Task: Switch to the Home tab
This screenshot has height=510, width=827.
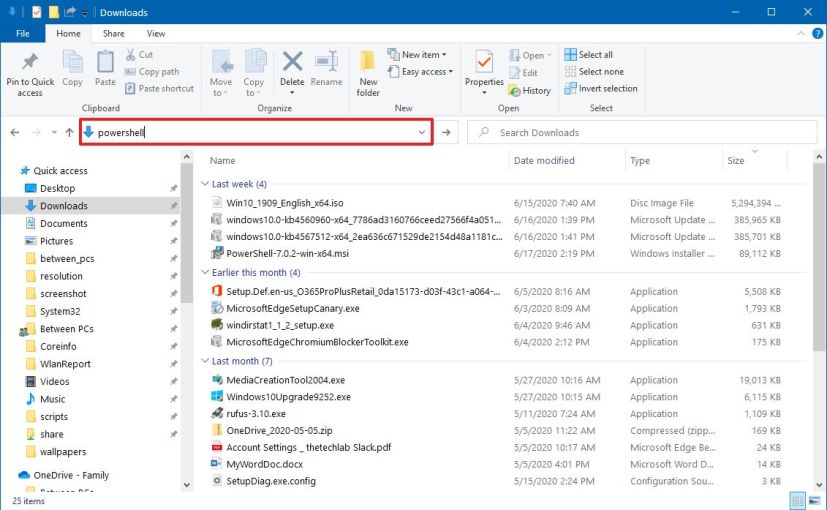Action: (69, 33)
